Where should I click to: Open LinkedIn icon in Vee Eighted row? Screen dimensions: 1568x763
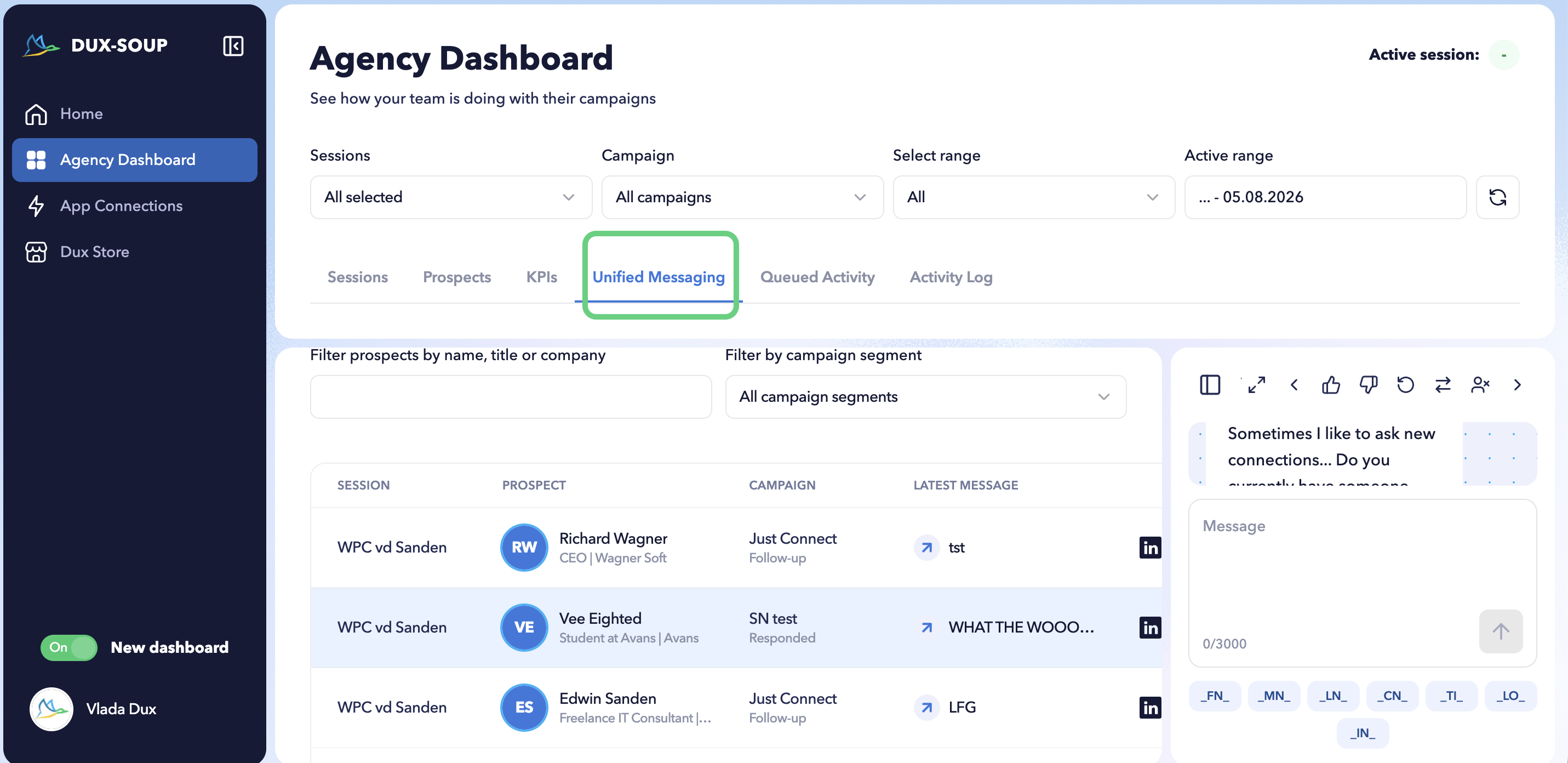1150,627
